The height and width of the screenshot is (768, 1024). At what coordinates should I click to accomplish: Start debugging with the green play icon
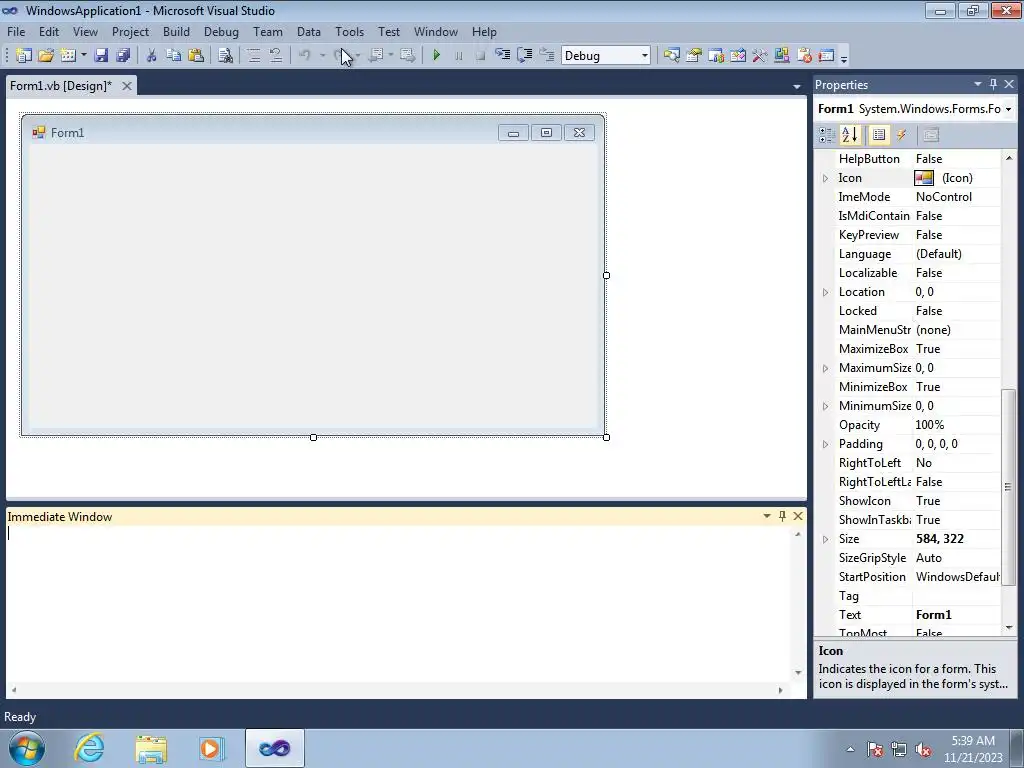[436, 56]
